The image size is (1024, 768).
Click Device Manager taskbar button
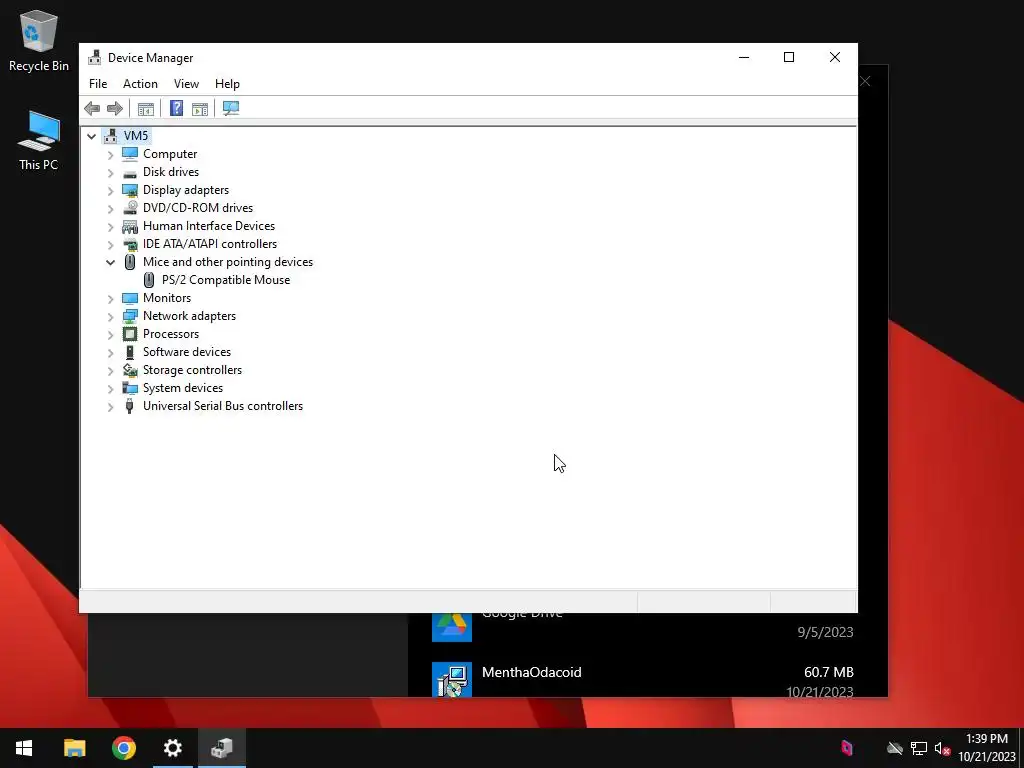coord(222,748)
